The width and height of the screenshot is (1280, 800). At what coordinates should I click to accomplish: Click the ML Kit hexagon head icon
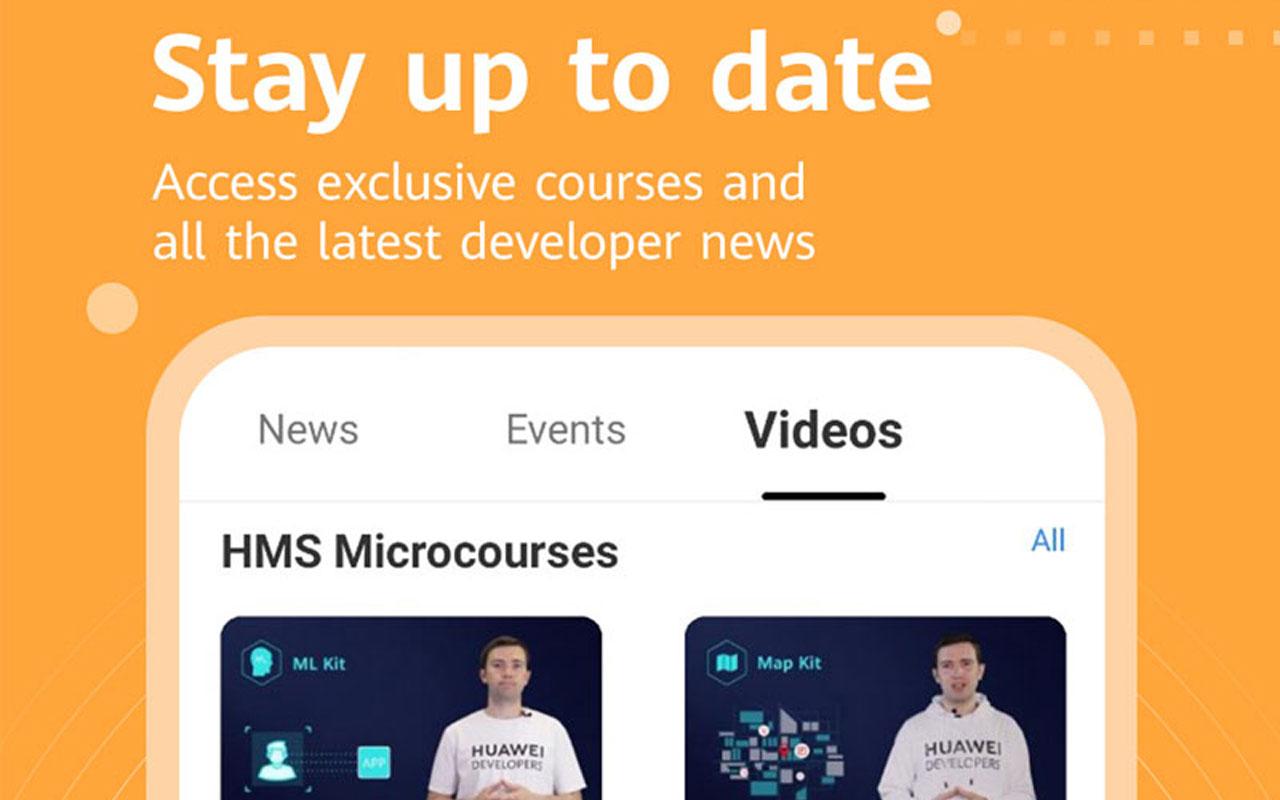tap(261, 663)
